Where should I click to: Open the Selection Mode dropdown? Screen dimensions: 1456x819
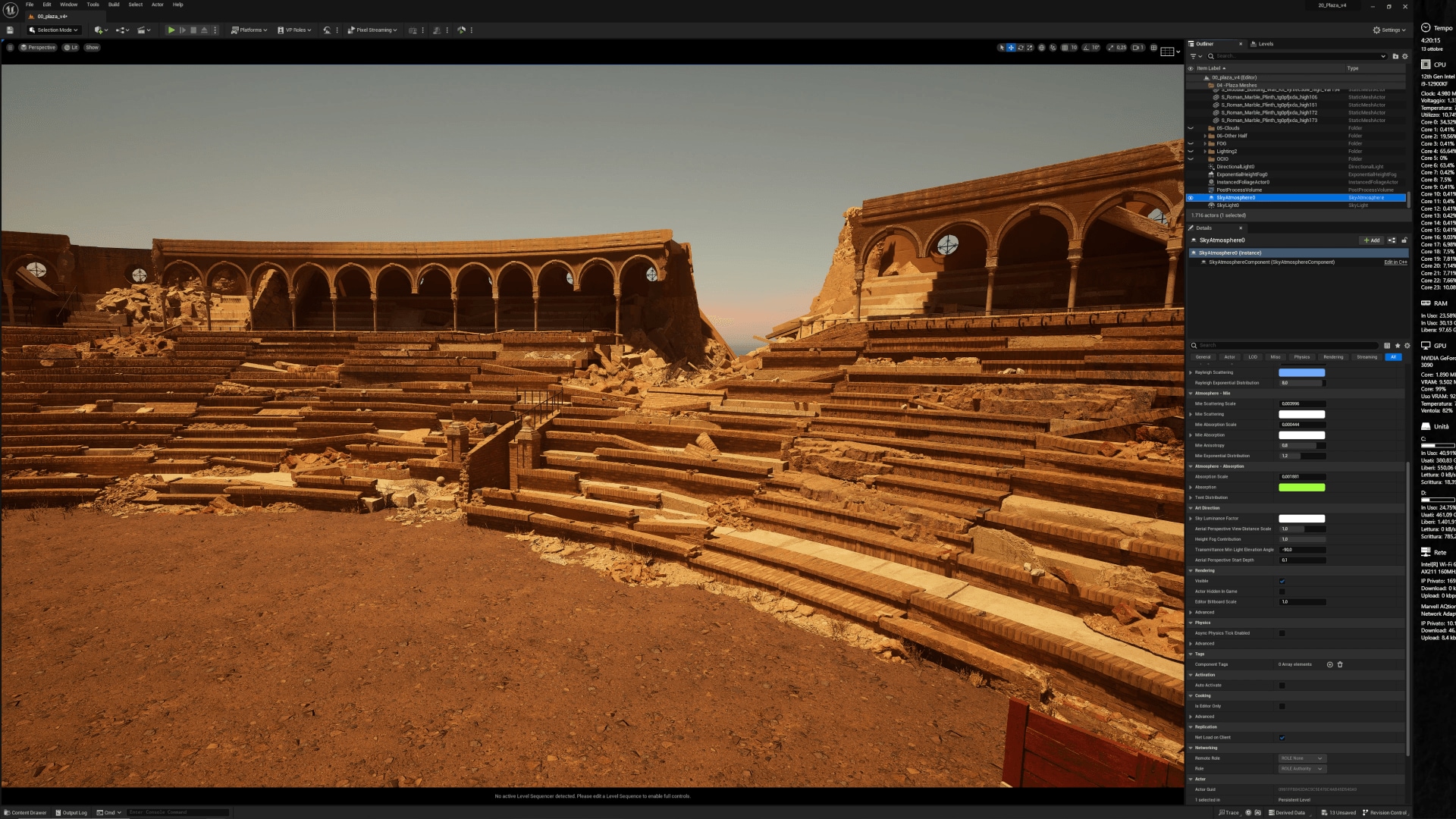point(54,30)
